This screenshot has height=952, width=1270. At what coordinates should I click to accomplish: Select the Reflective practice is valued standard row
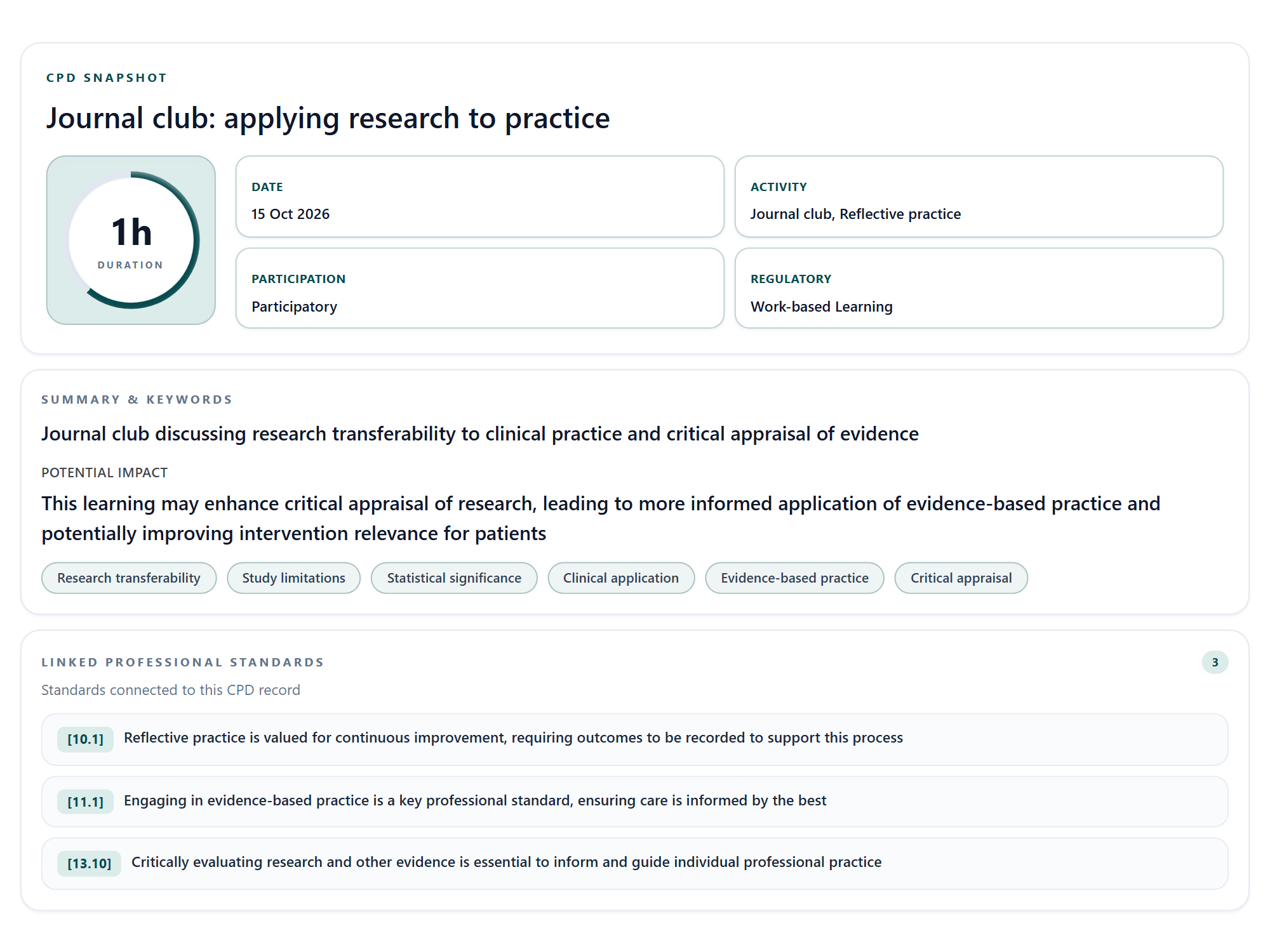coord(635,739)
